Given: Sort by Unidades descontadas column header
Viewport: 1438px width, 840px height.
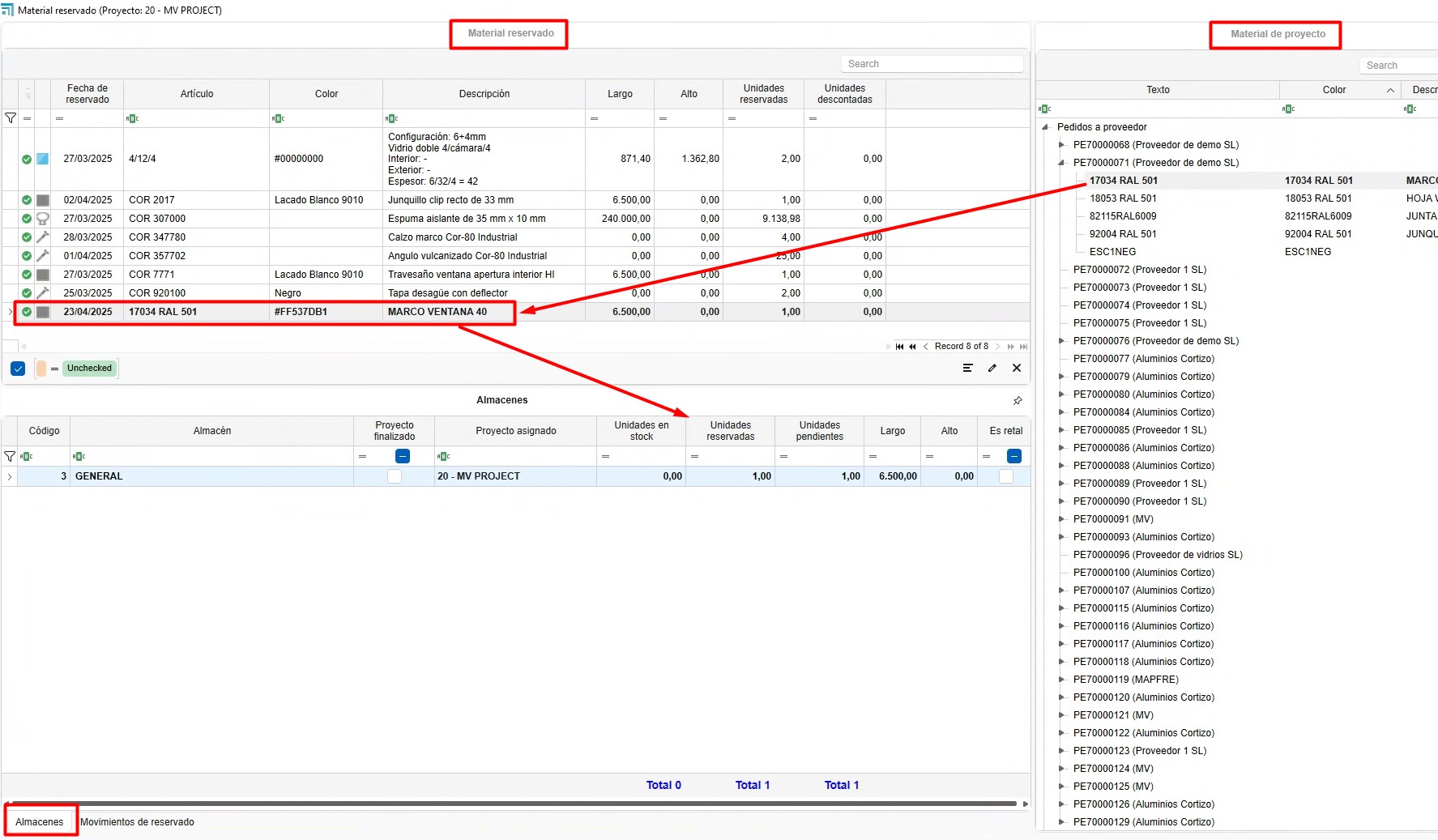Looking at the screenshot, I should 845,94.
